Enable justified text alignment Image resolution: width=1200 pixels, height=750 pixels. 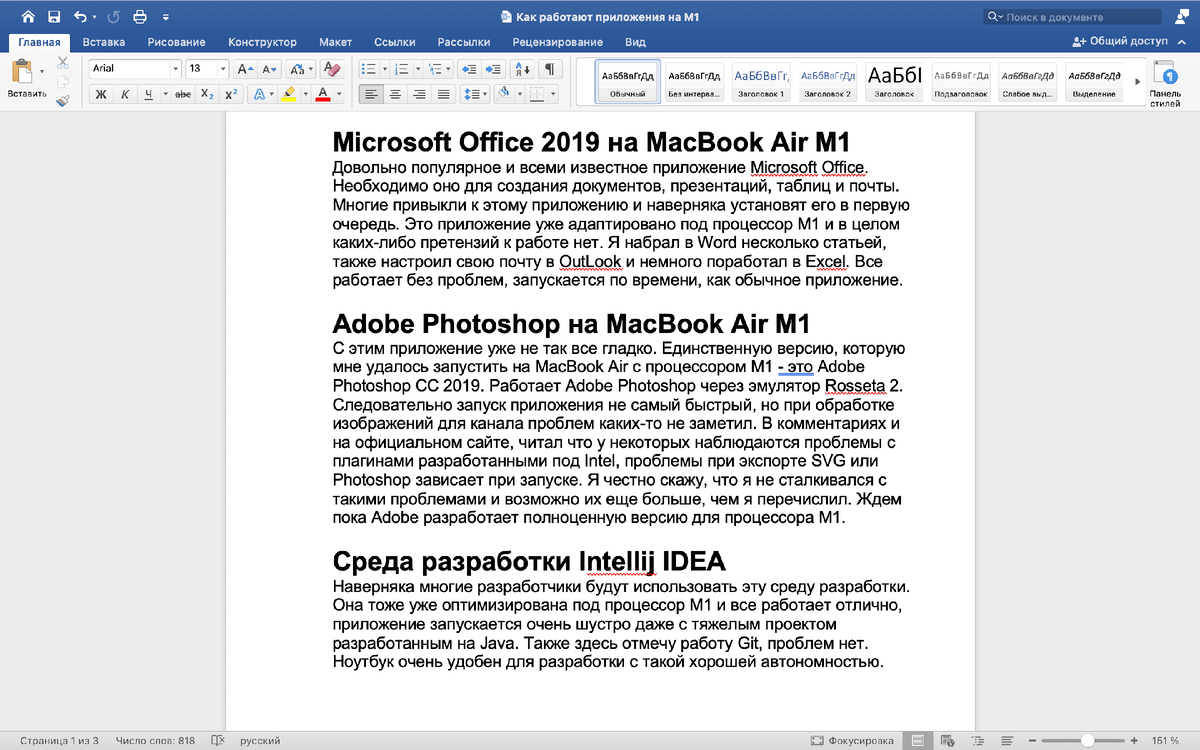(442, 93)
